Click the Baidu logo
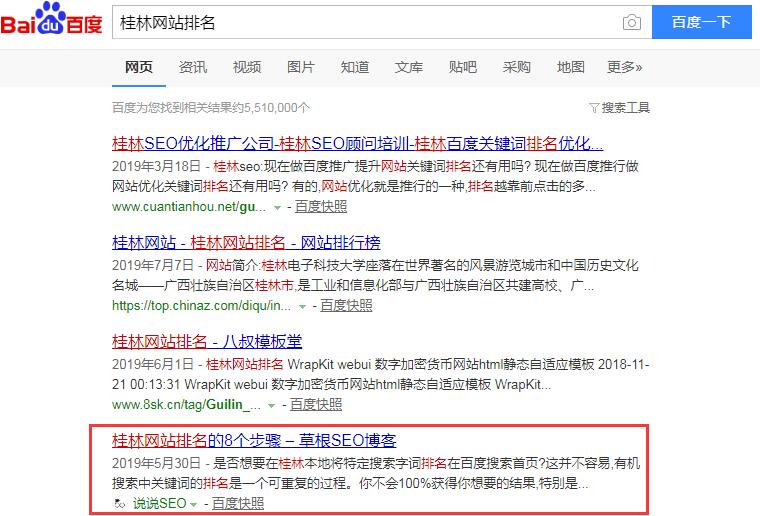The width and height of the screenshot is (760, 516). click(x=50, y=22)
